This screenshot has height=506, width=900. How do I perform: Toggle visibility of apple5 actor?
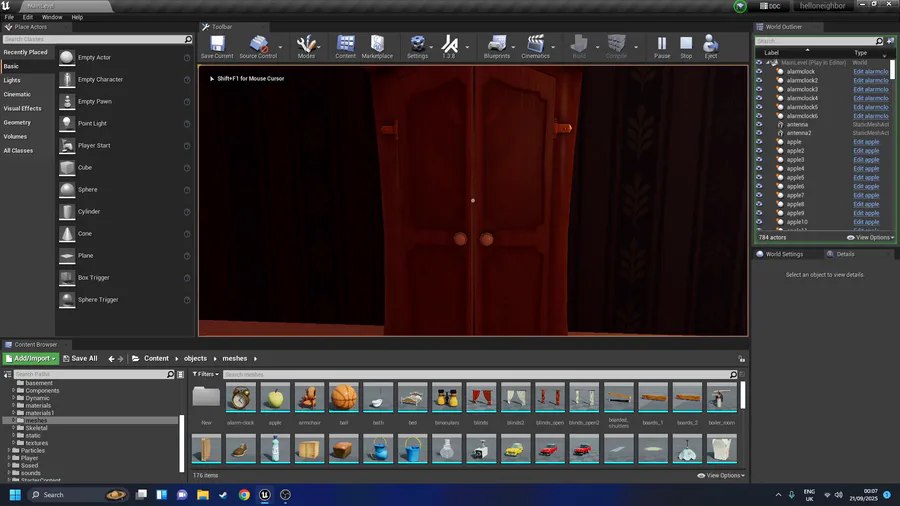[759, 177]
